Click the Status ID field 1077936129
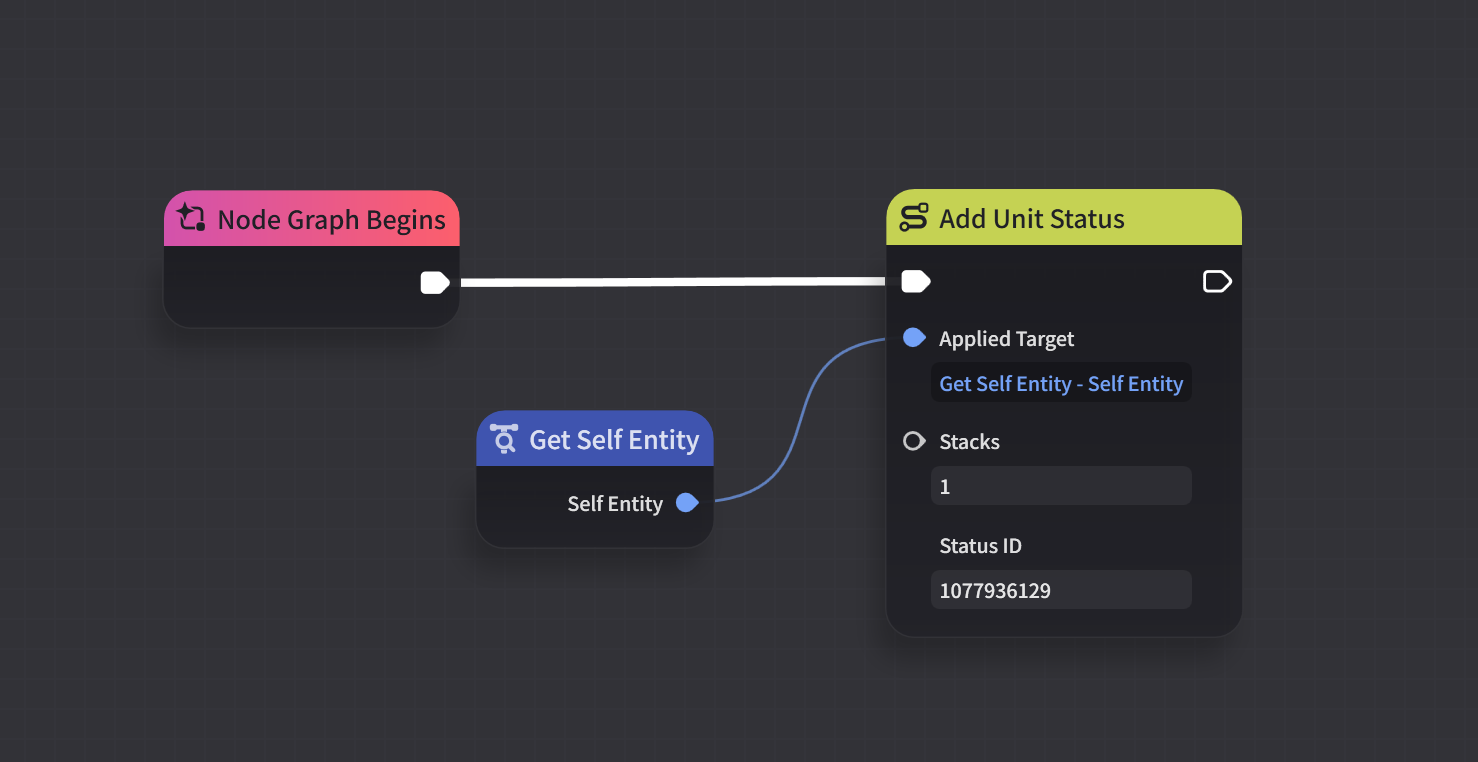1478x762 pixels. coord(1061,590)
